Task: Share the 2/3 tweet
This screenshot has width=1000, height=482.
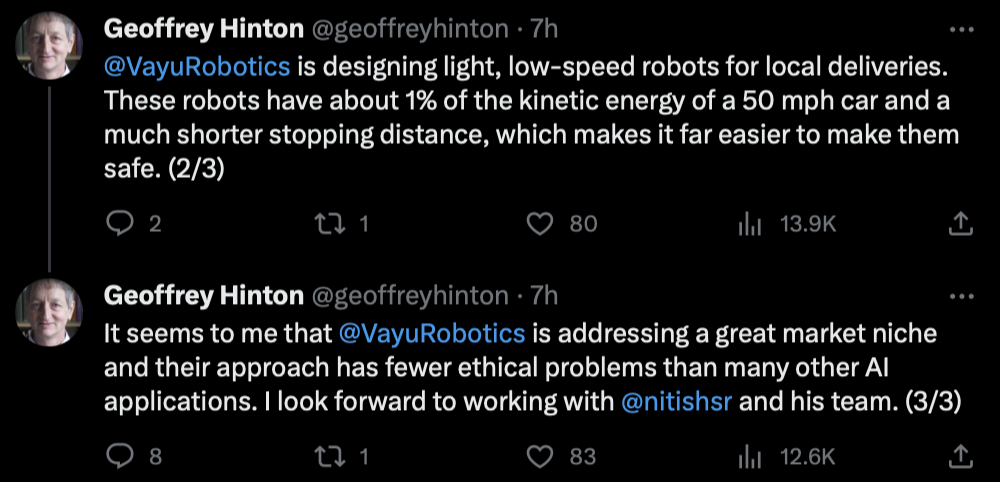Action: pyautogui.click(x=960, y=224)
